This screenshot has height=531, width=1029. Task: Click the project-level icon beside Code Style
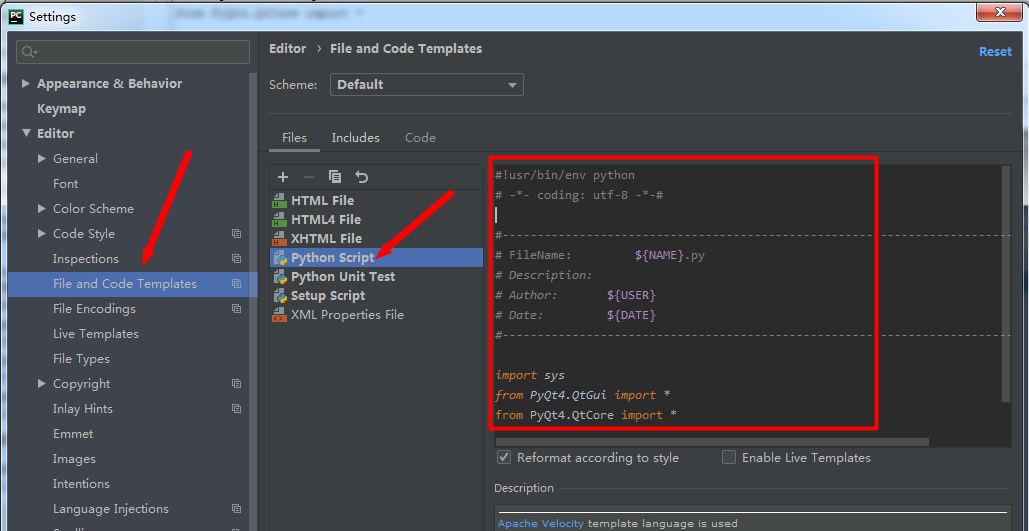[237, 234]
